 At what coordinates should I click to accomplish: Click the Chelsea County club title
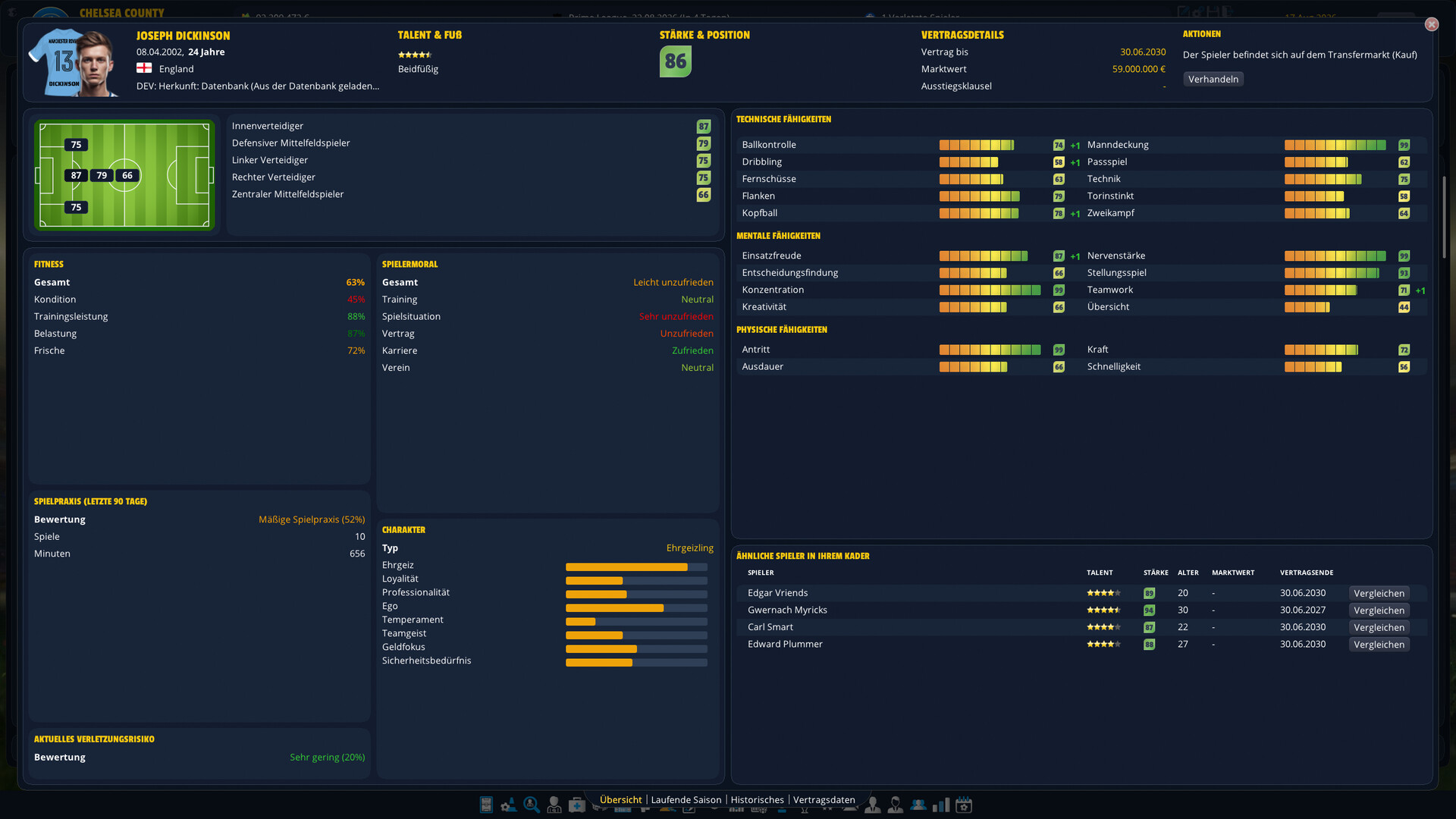click(122, 13)
